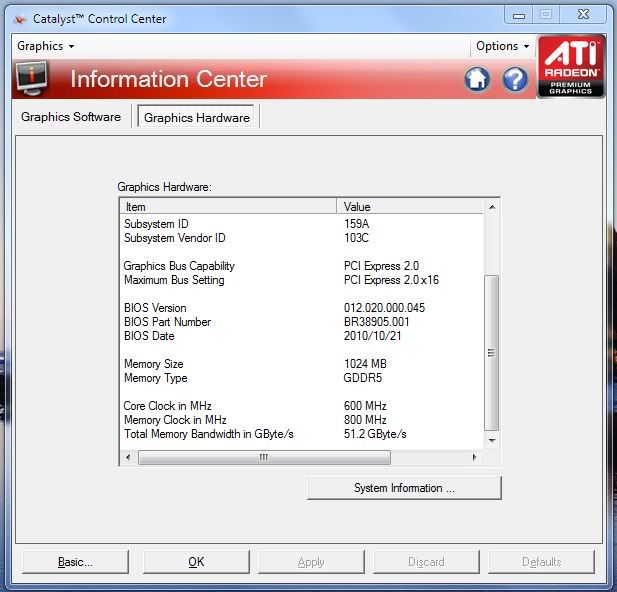Click the list scroll up arrow
Image resolution: width=617 pixels, height=592 pixels.
tap(492, 207)
